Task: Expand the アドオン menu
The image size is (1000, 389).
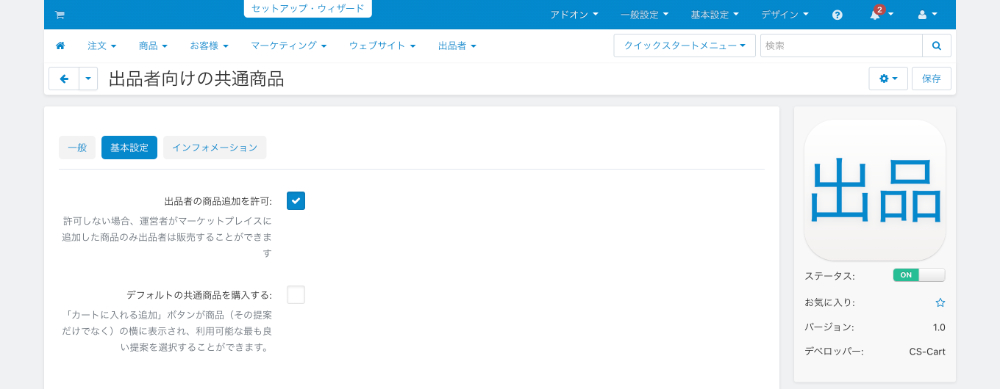Action: [x=574, y=15]
